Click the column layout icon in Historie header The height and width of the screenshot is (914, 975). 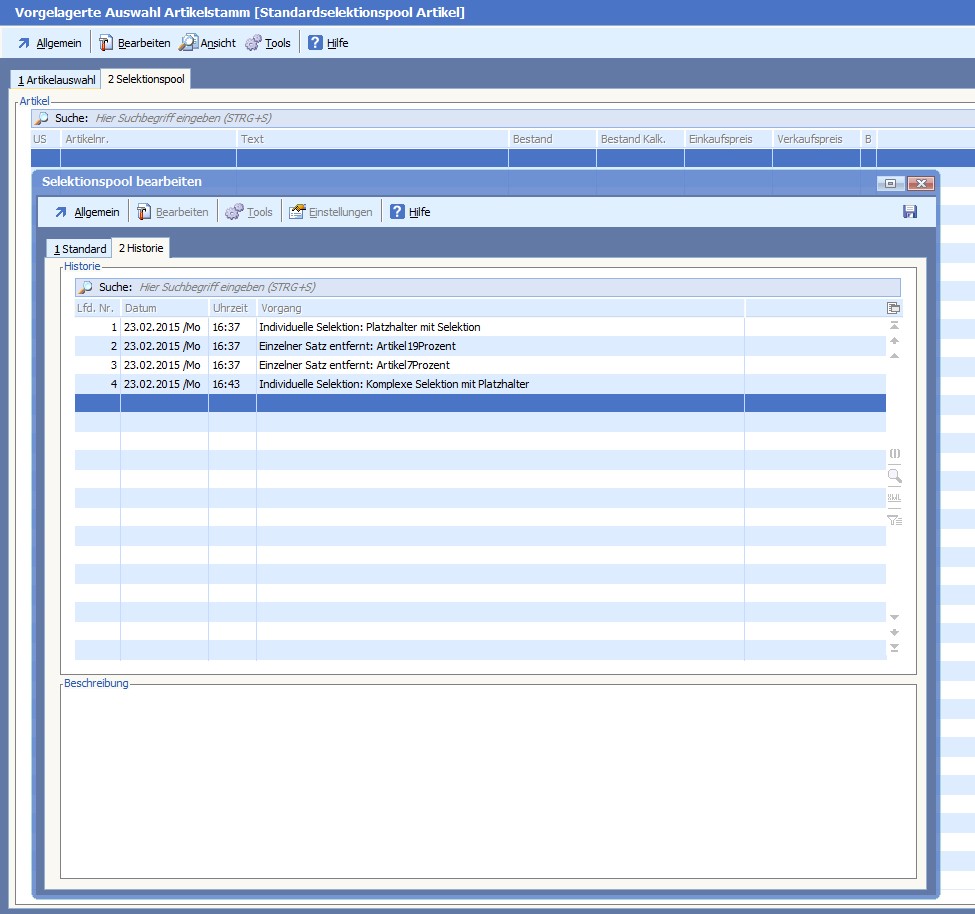click(x=894, y=308)
